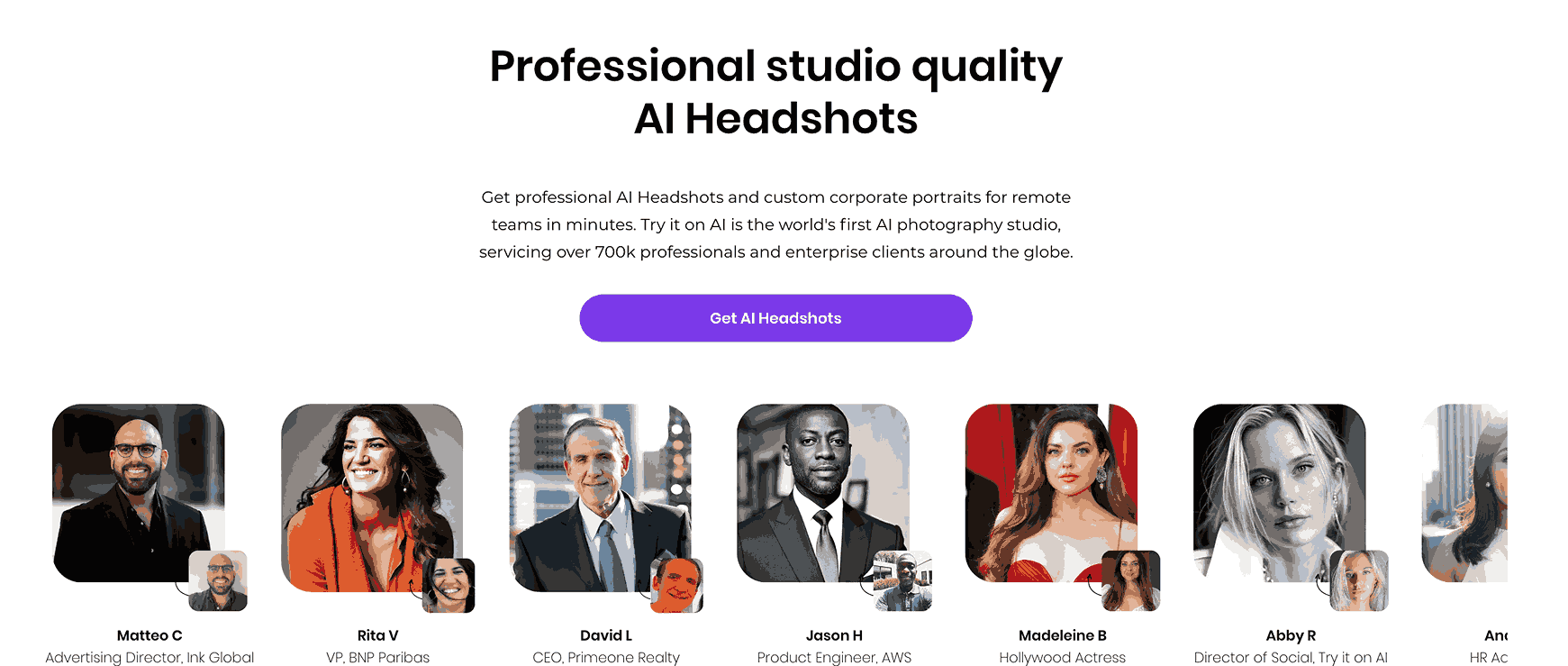
Task: Click the Hollywood Actress caption
Action: tap(1063, 658)
